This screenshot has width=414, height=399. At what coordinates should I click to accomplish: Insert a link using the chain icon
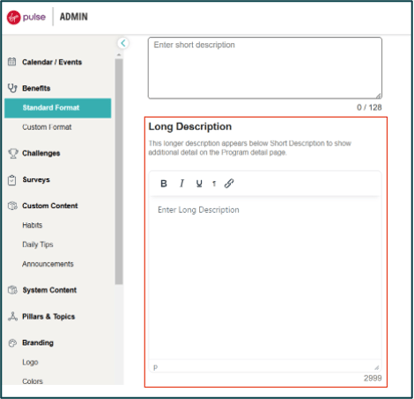229,183
